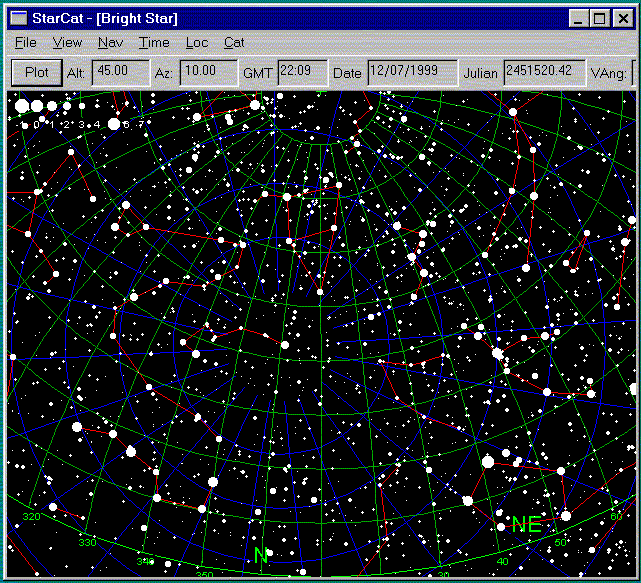Click the green N compass label
Image resolution: width=641 pixels, height=583 pixels.
pos(260,555)
